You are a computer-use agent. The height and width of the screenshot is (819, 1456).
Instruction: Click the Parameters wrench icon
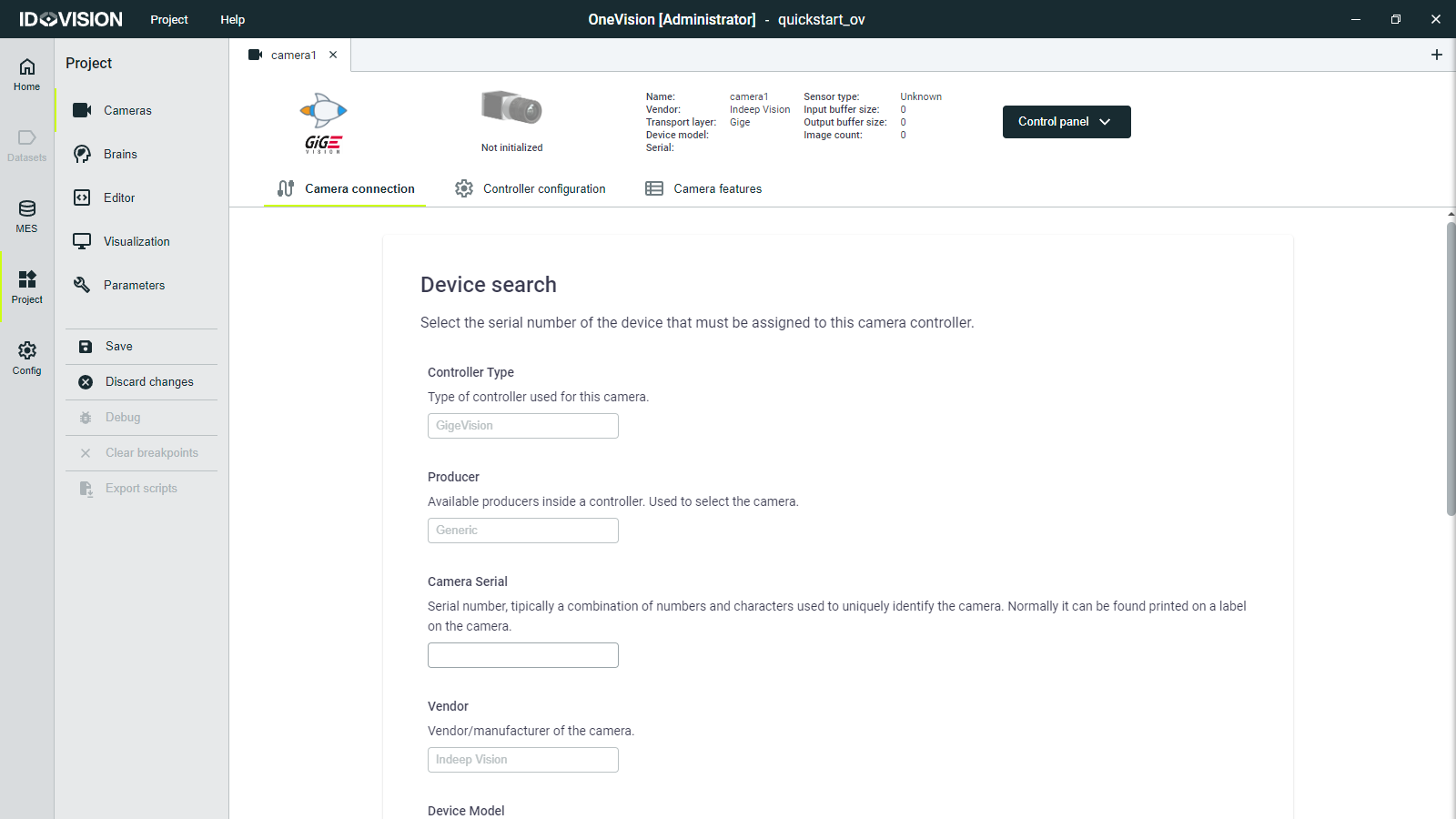82,285
